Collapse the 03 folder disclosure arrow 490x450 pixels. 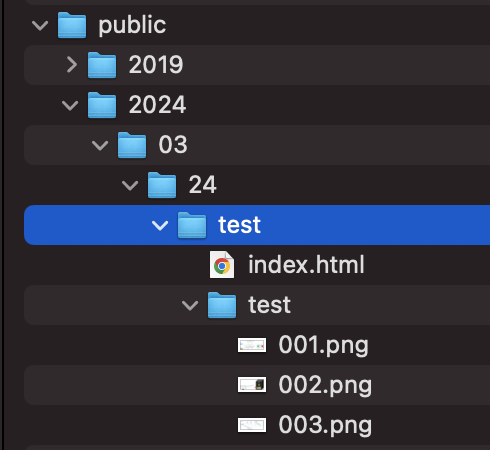pos(100,145)
